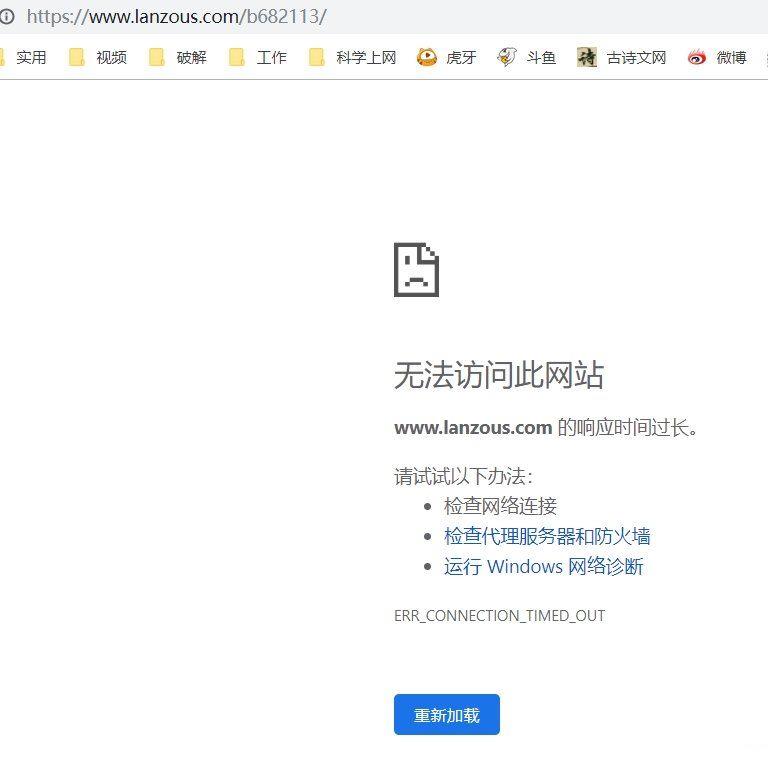The height and width of the screenshot is (765, 768).
Task: Open the 破解 bookmarks folder
Action: [x=178, y=57]
